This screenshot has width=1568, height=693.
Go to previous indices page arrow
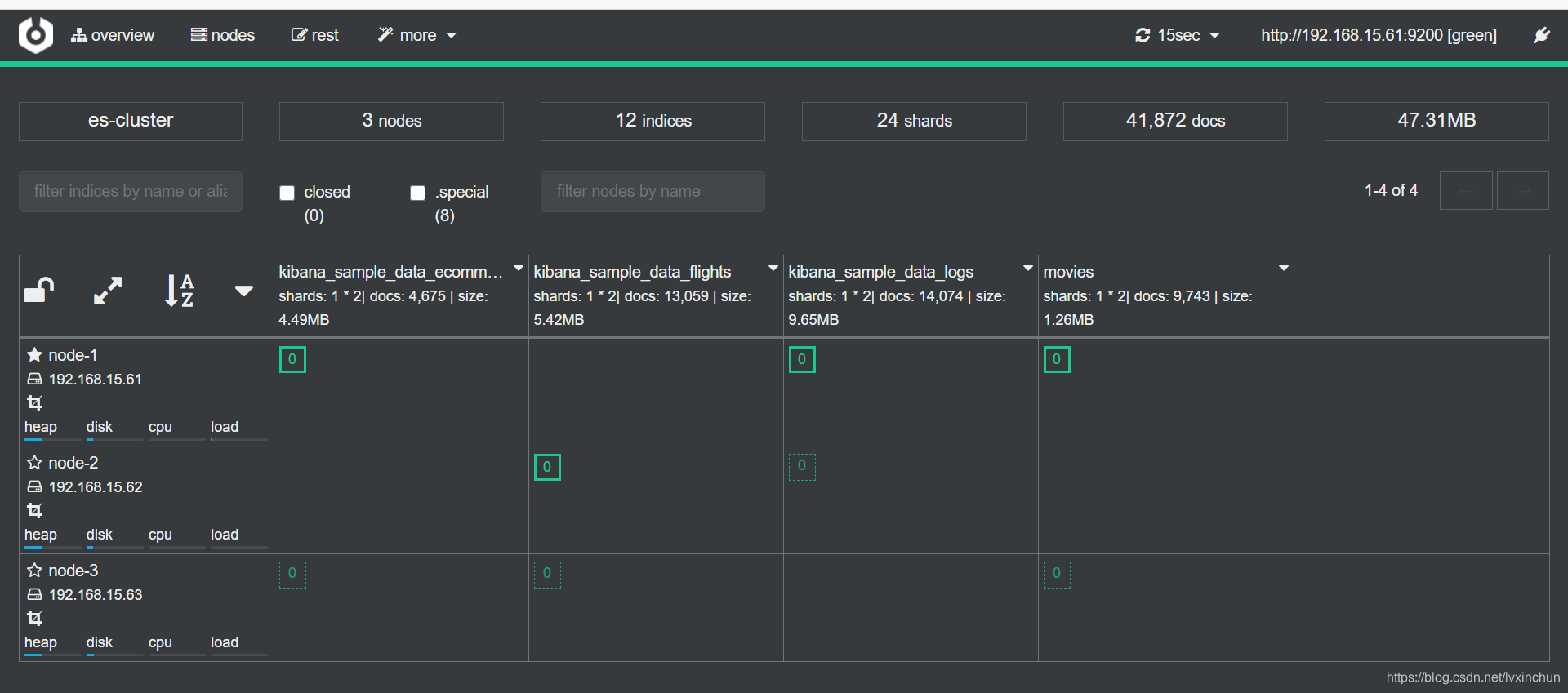tap(1466, 191)
